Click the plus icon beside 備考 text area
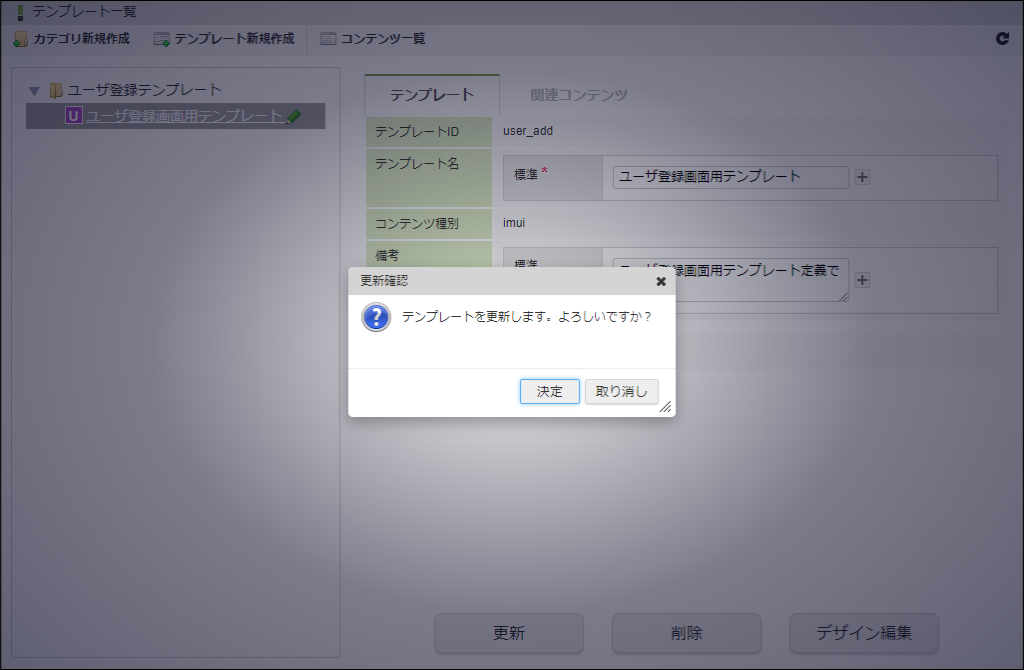The image size is (1024, 670). click(x=862, y=280)
